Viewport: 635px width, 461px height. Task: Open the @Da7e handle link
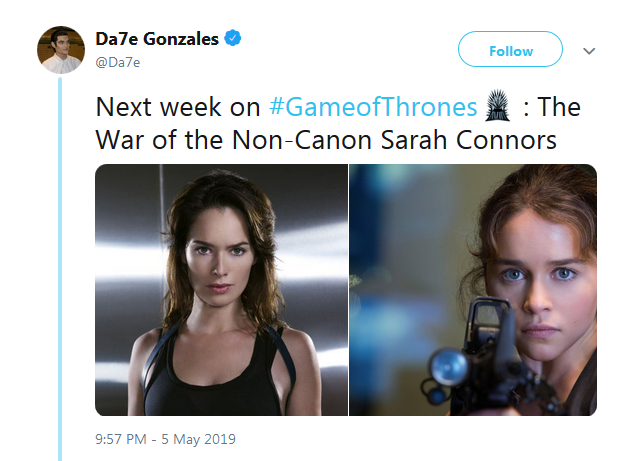click(x=118, y=62)
